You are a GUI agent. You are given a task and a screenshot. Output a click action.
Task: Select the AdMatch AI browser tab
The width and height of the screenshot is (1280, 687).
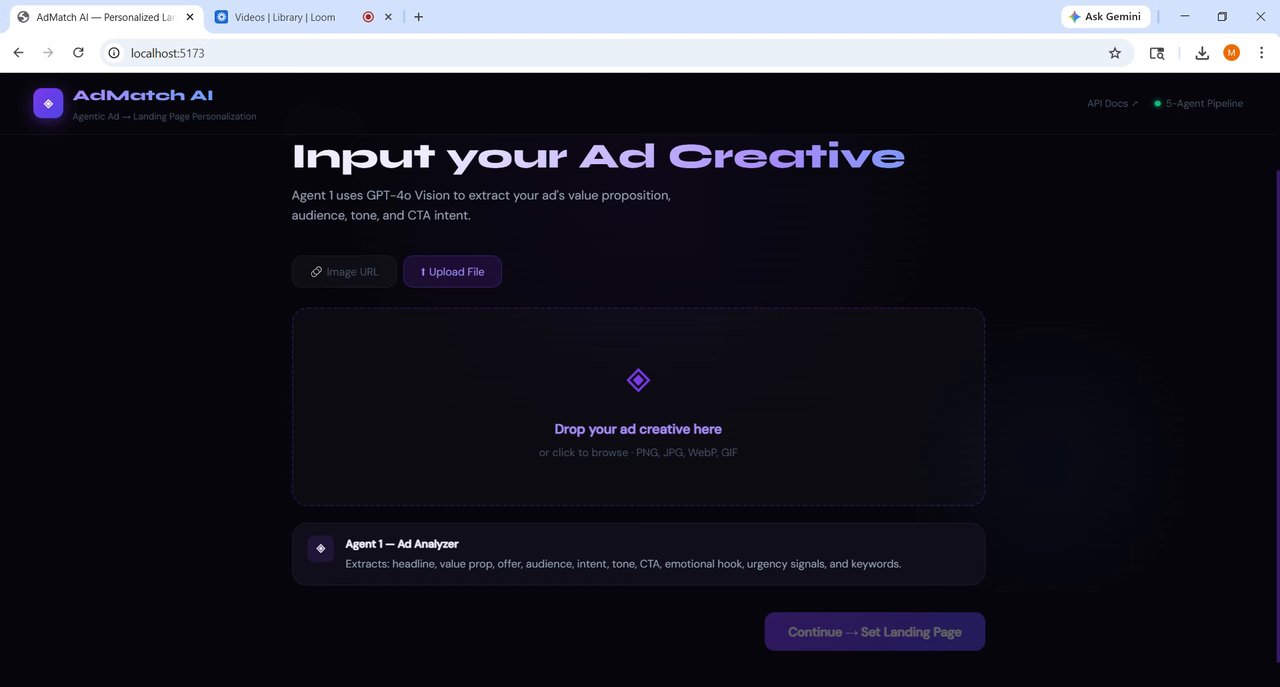(100, 17)
